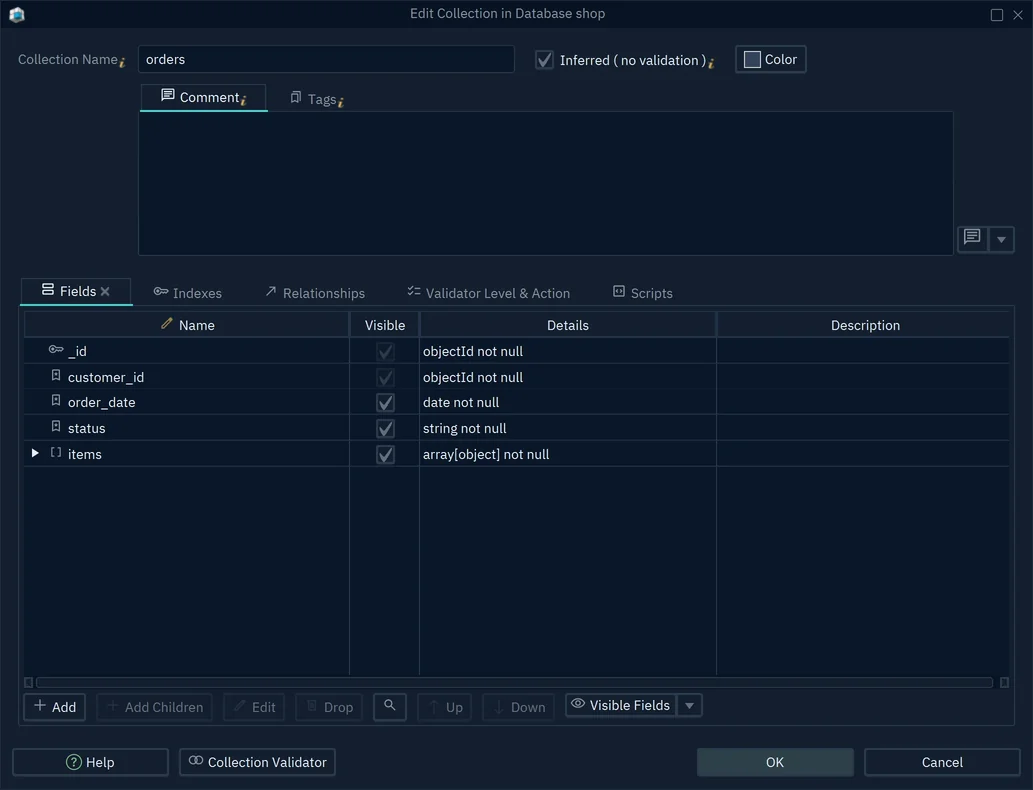Open the comment editor dropdown arrow
1033x790 pixels.
(x=1001, y=239)
